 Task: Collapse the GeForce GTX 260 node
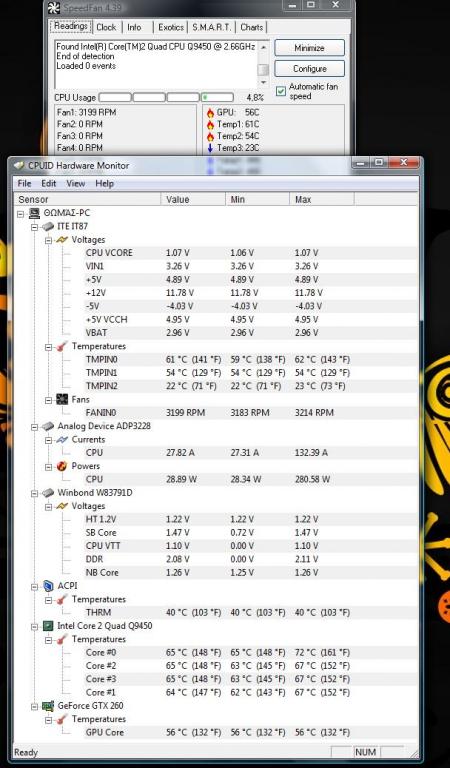coord(34,706)
